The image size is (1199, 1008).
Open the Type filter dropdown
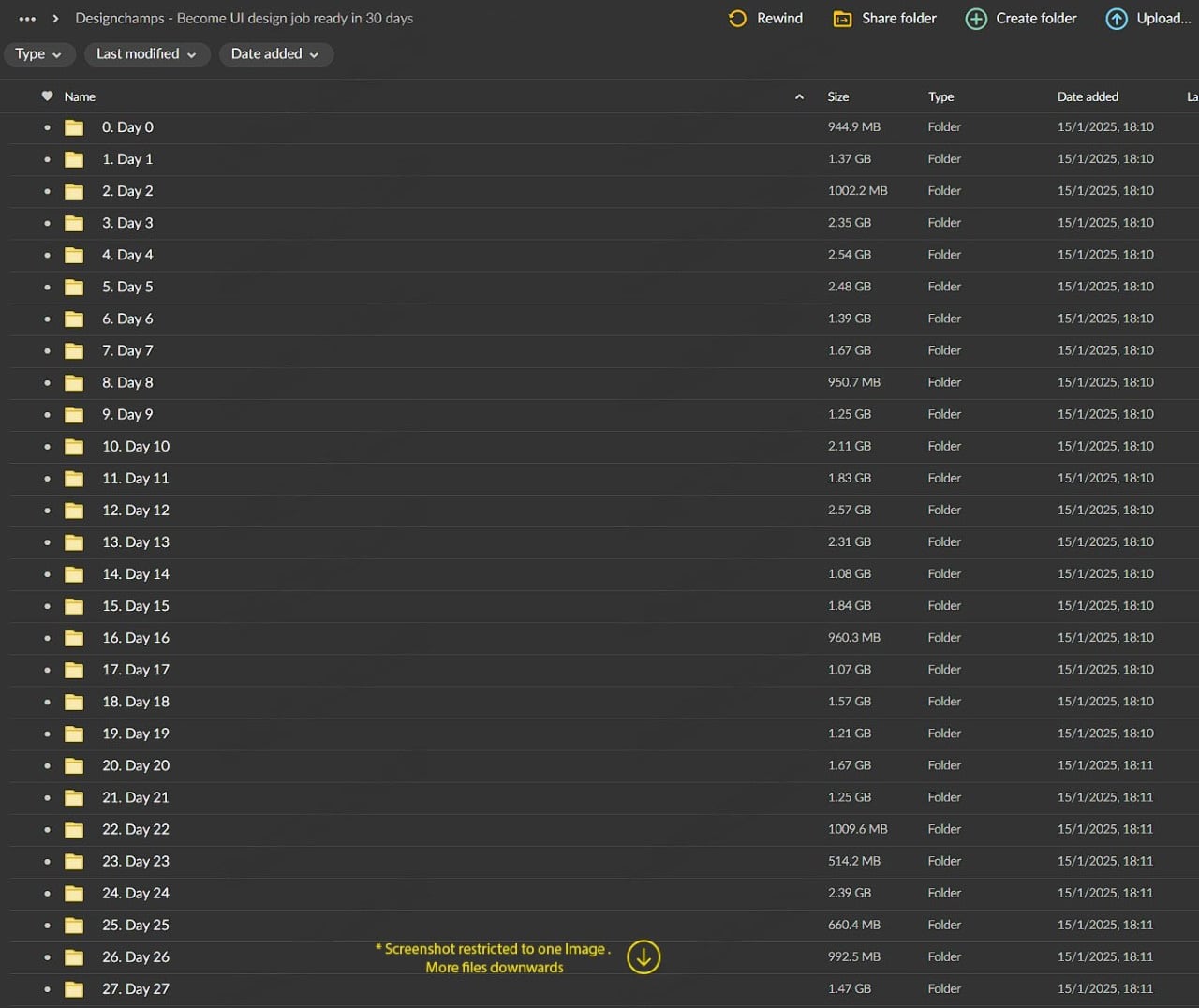coord(38,54)
